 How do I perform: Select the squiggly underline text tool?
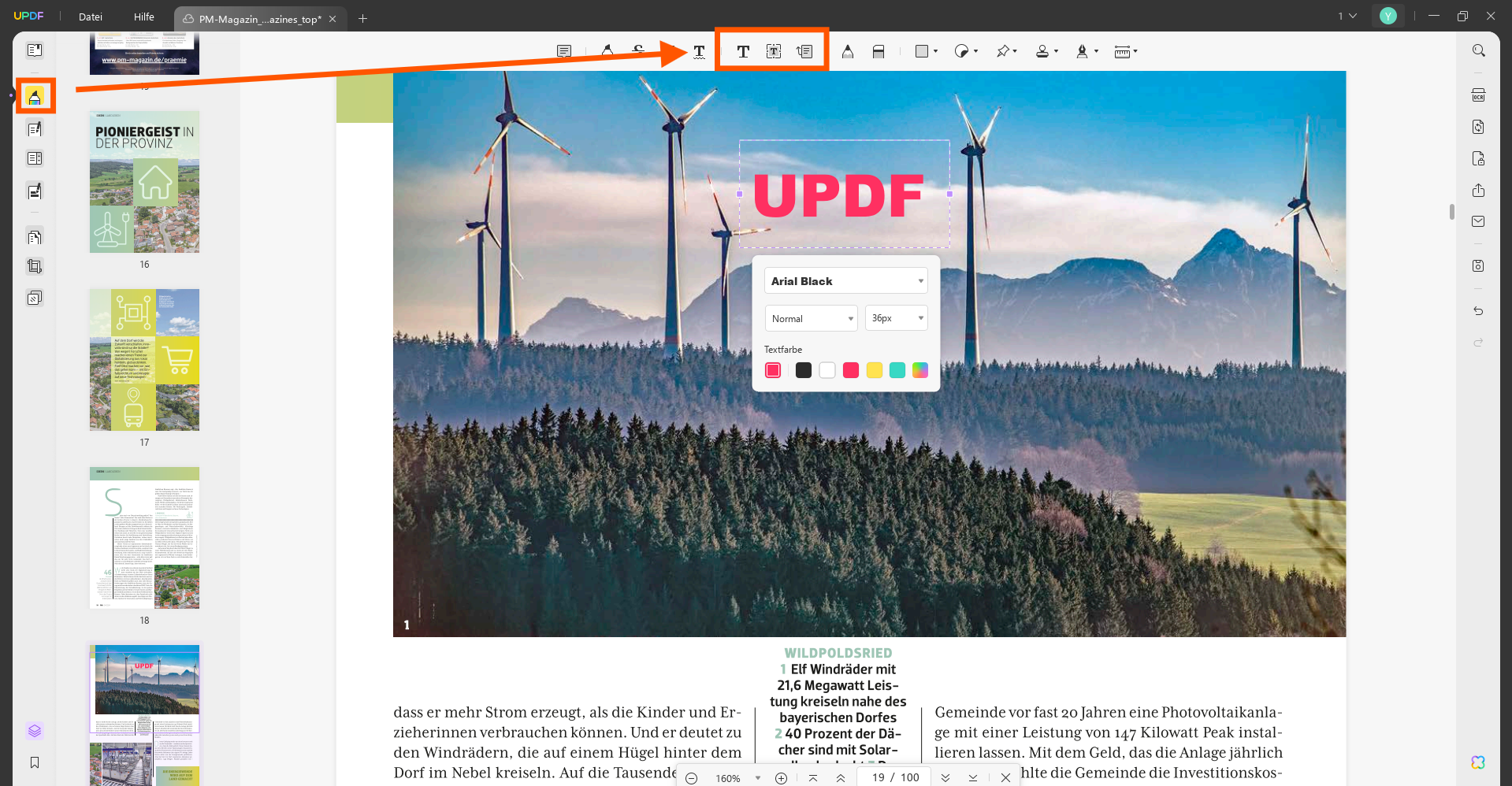click(x=699, y=52)
